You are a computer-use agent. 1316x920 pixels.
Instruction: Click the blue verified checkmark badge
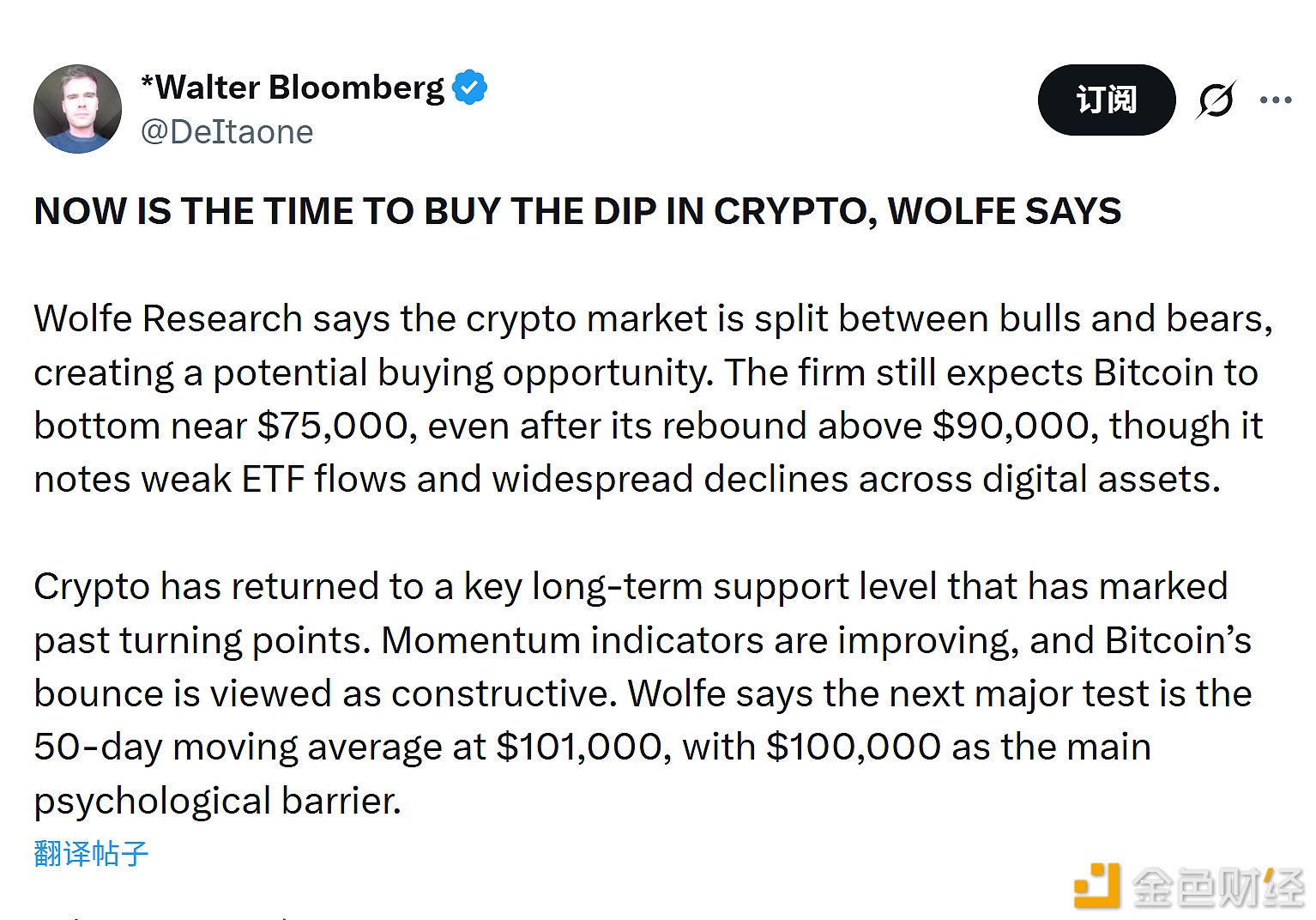coord(469,88)
